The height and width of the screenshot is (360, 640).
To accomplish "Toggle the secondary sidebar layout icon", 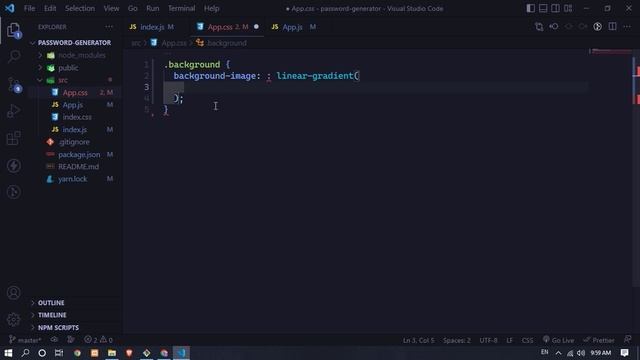I will pos(556,8).
